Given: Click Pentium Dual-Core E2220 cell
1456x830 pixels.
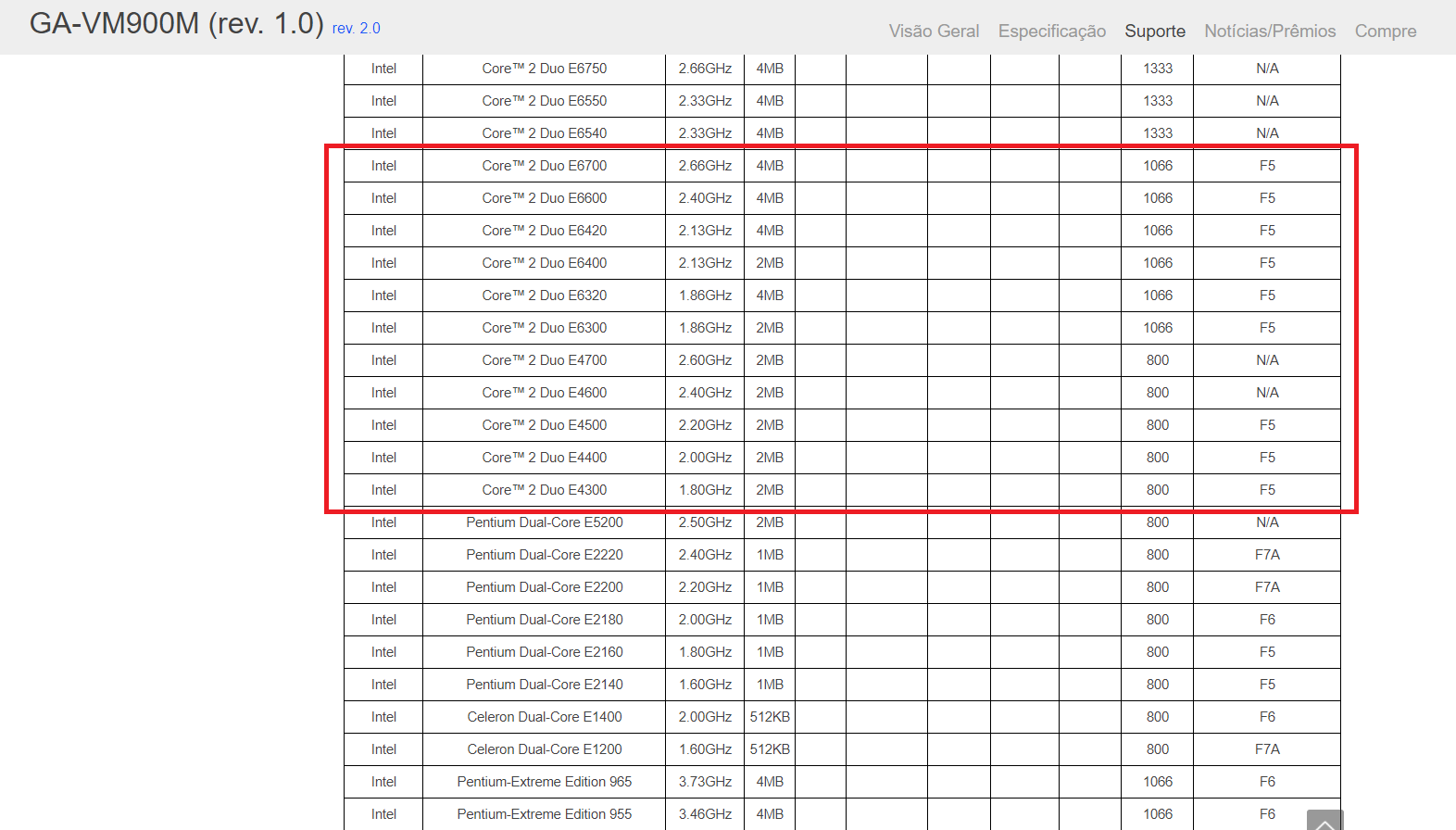Looking at the screenshot, I should (545, 555).
